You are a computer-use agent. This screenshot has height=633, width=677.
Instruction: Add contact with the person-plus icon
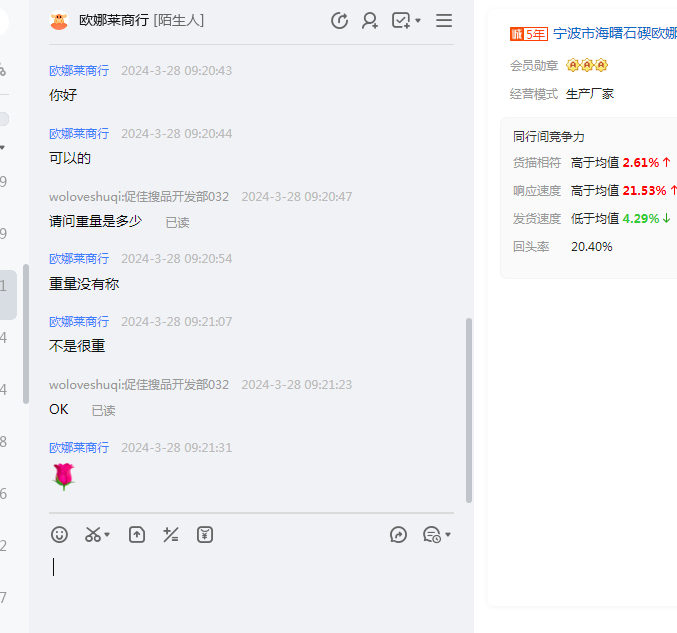[370, 20]
